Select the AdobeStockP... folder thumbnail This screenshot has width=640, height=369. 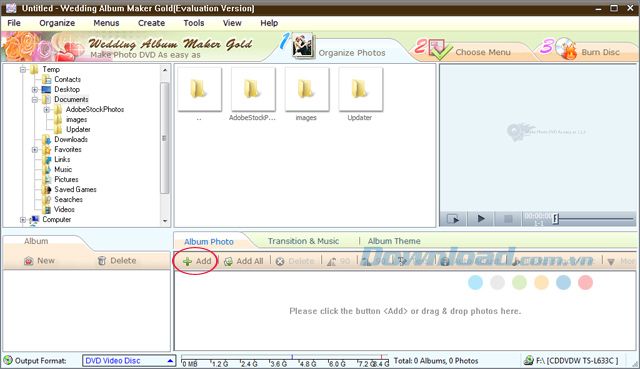pos(253,89)
